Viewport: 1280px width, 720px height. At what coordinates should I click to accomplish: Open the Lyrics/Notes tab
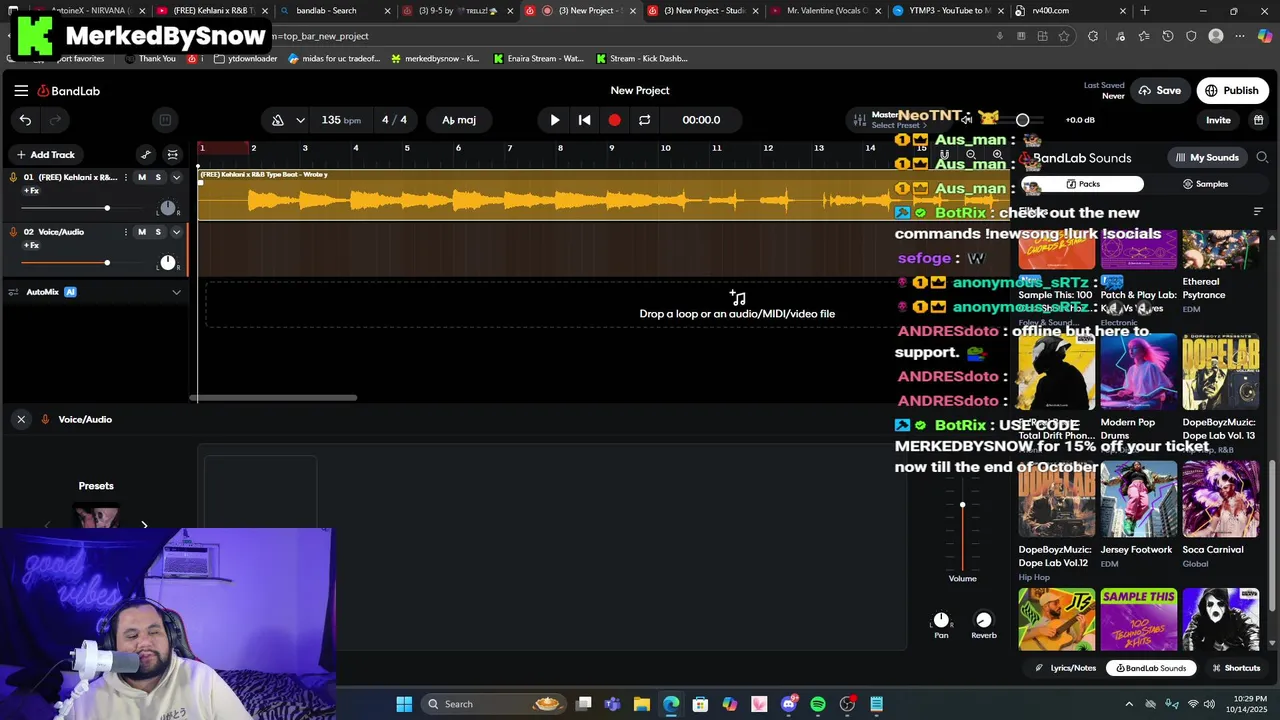1065,668
